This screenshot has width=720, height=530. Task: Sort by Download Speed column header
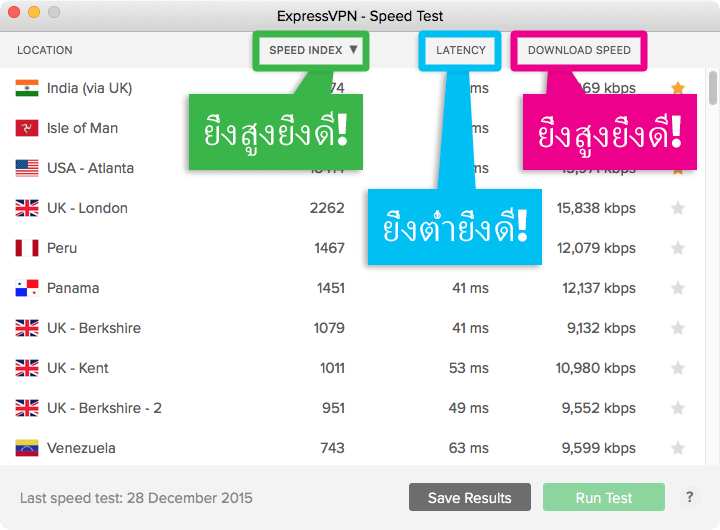click(x=579, y=50)
